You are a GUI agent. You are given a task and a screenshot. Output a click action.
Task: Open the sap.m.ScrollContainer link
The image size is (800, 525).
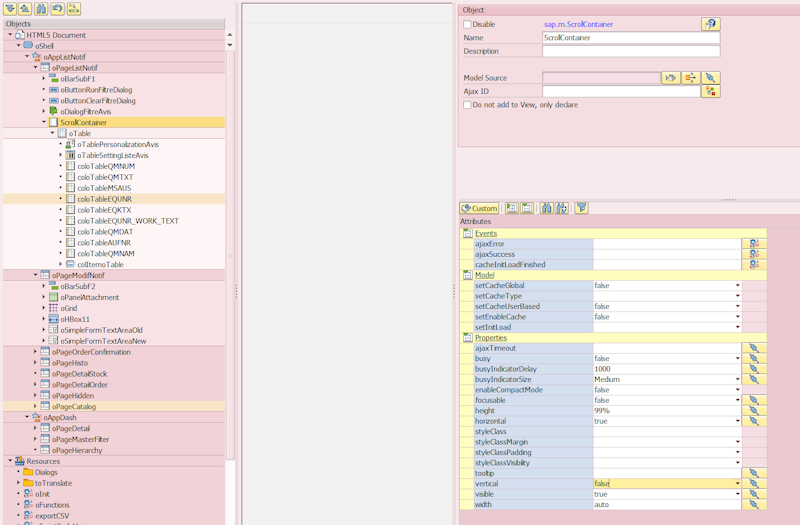pyautogui.click(x=579, y=24)
